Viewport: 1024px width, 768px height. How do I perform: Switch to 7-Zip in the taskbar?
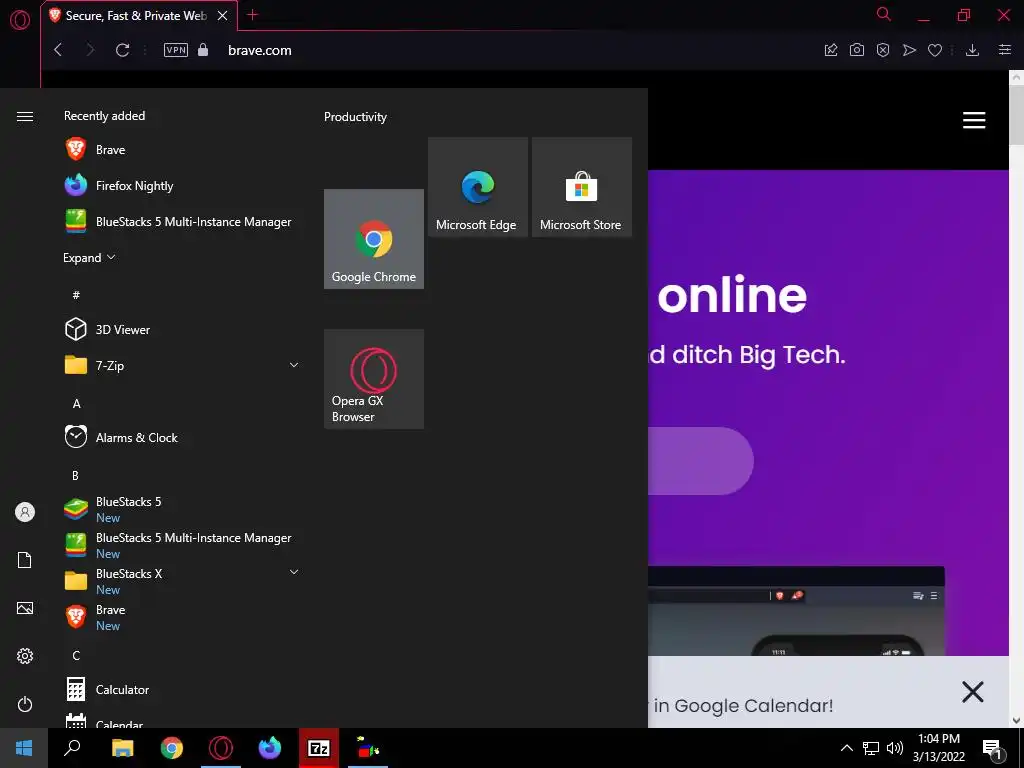(319, 748)
